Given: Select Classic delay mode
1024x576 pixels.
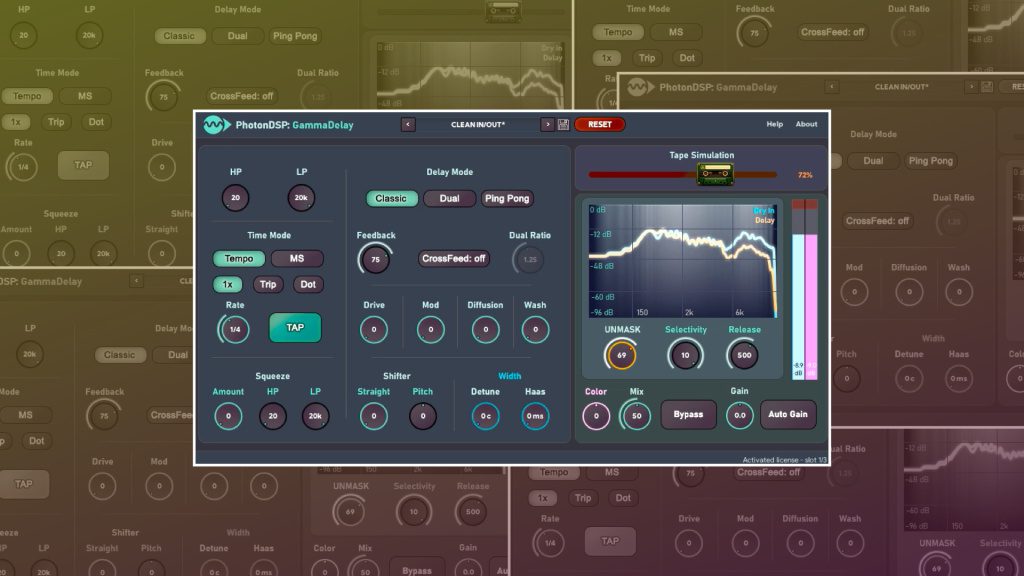Looking at the screenshot, I should 391,199.
